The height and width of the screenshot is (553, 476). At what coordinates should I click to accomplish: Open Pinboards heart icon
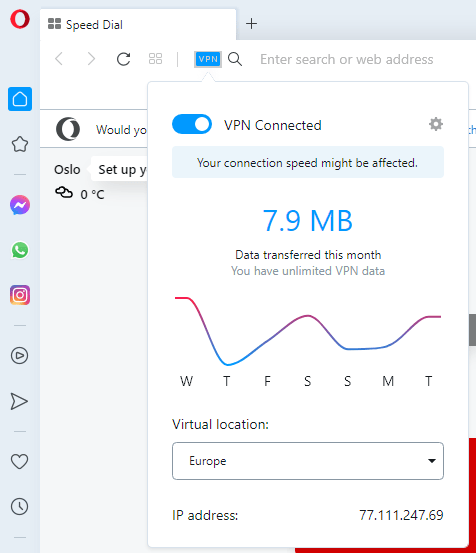19,461
